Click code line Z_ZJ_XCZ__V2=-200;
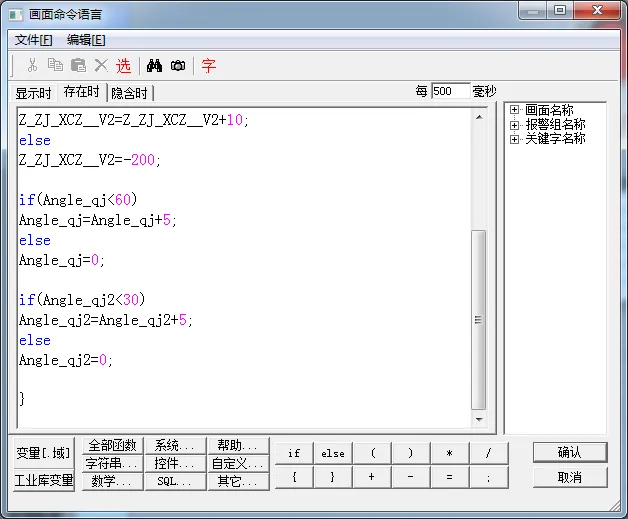Image resolution: width=628 pixels, height=519 pixels. [90, 160]
